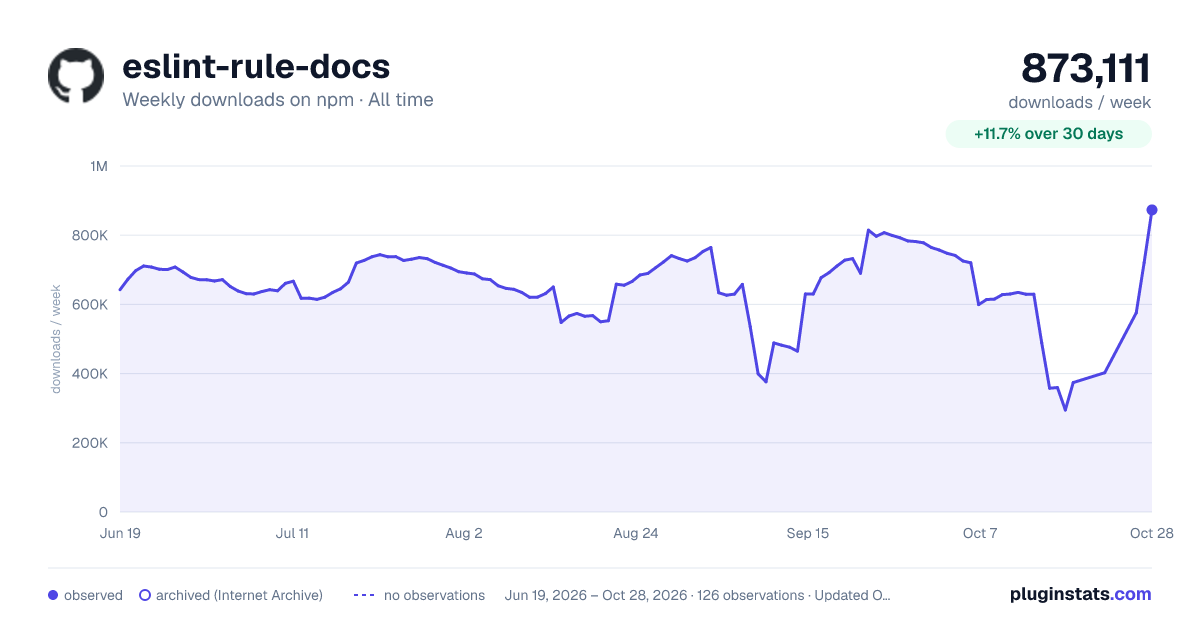Click the dashed 'no observations' legend line

click(x=364, y=595)
